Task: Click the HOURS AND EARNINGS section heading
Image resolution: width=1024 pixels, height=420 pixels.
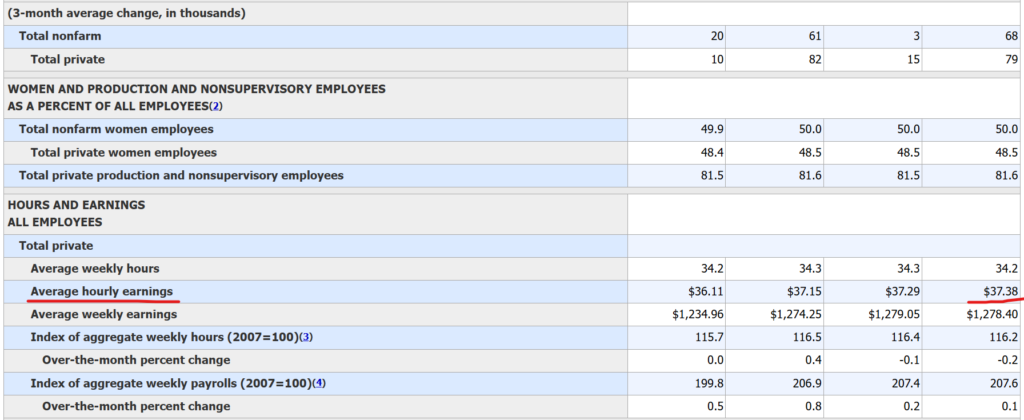Action: [76, 204]
